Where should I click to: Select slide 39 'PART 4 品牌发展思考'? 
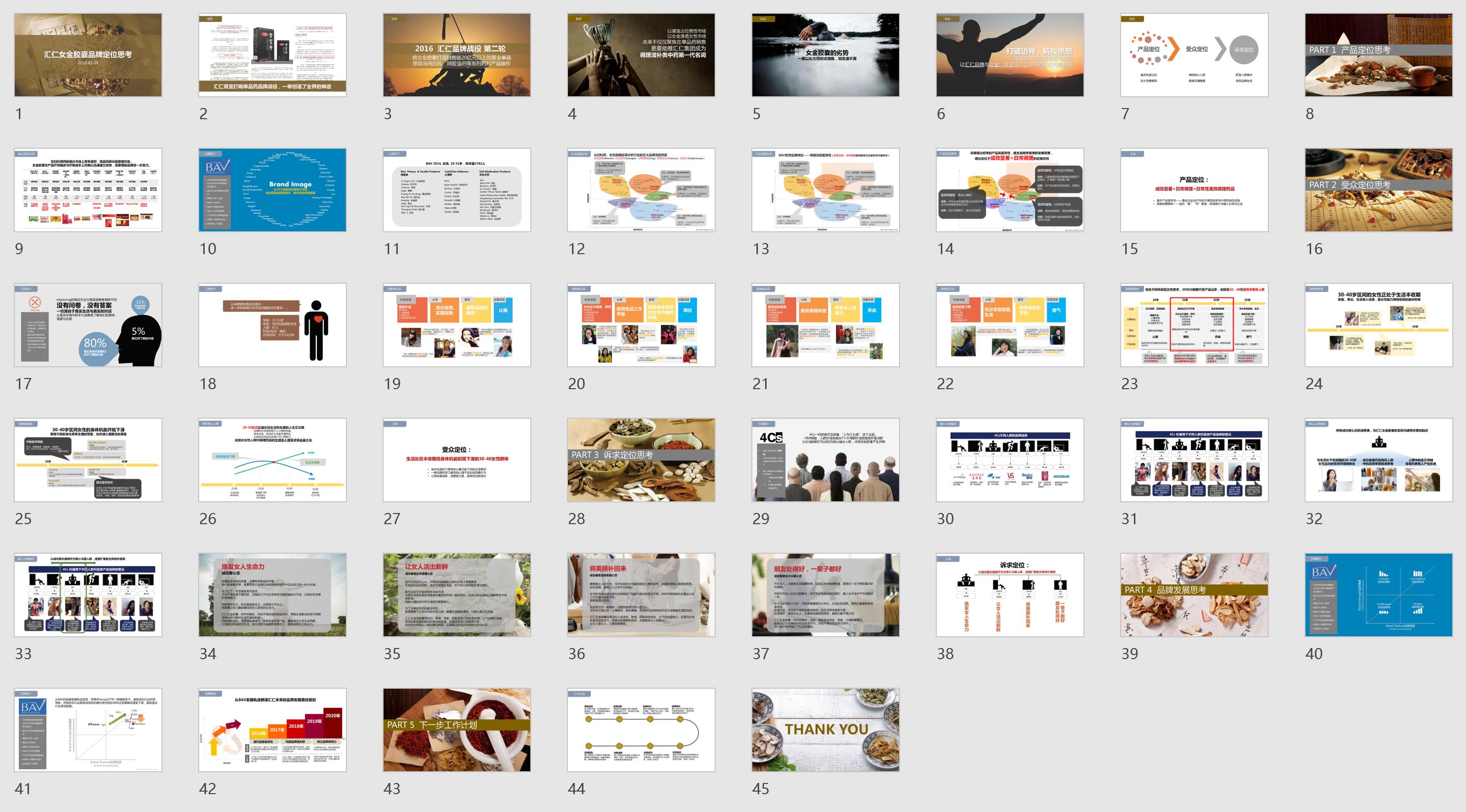pos(1194,594)
